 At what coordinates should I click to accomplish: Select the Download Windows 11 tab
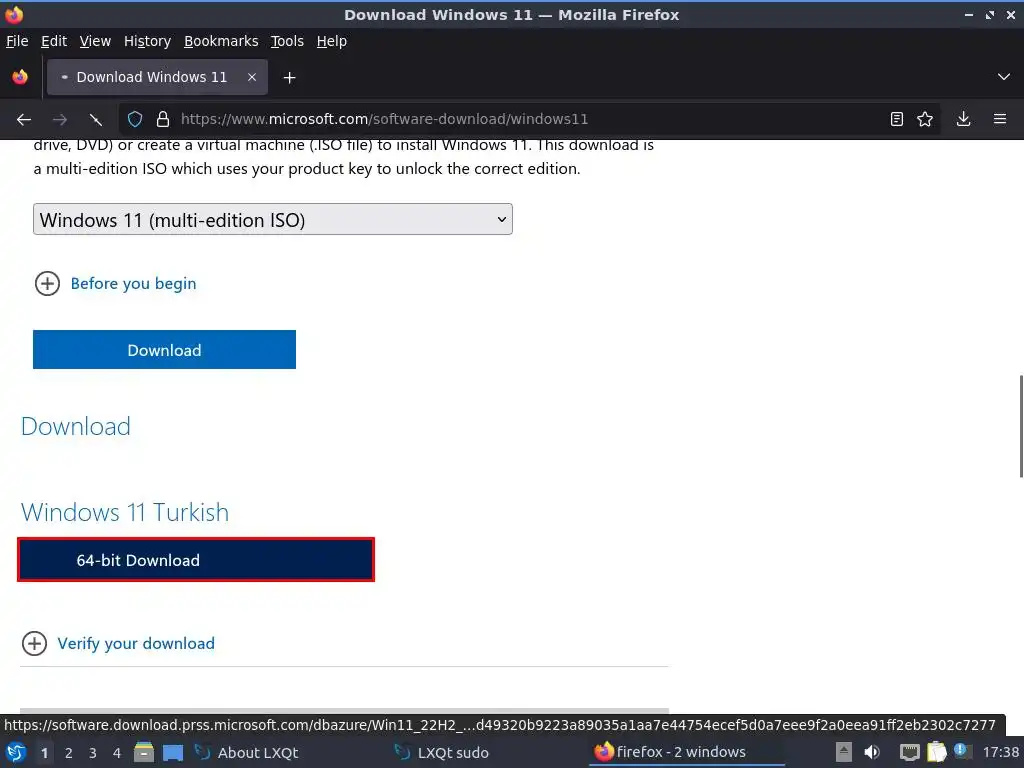pos(157,77)
